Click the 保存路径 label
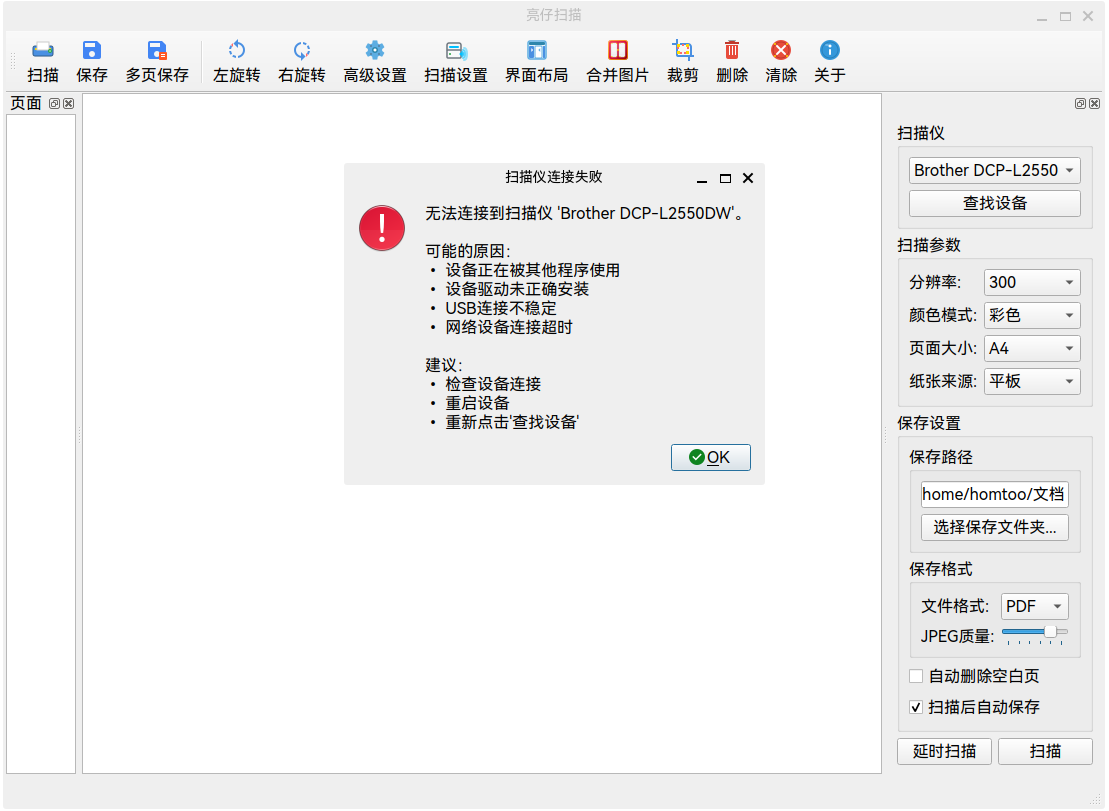 click(941, 457)
